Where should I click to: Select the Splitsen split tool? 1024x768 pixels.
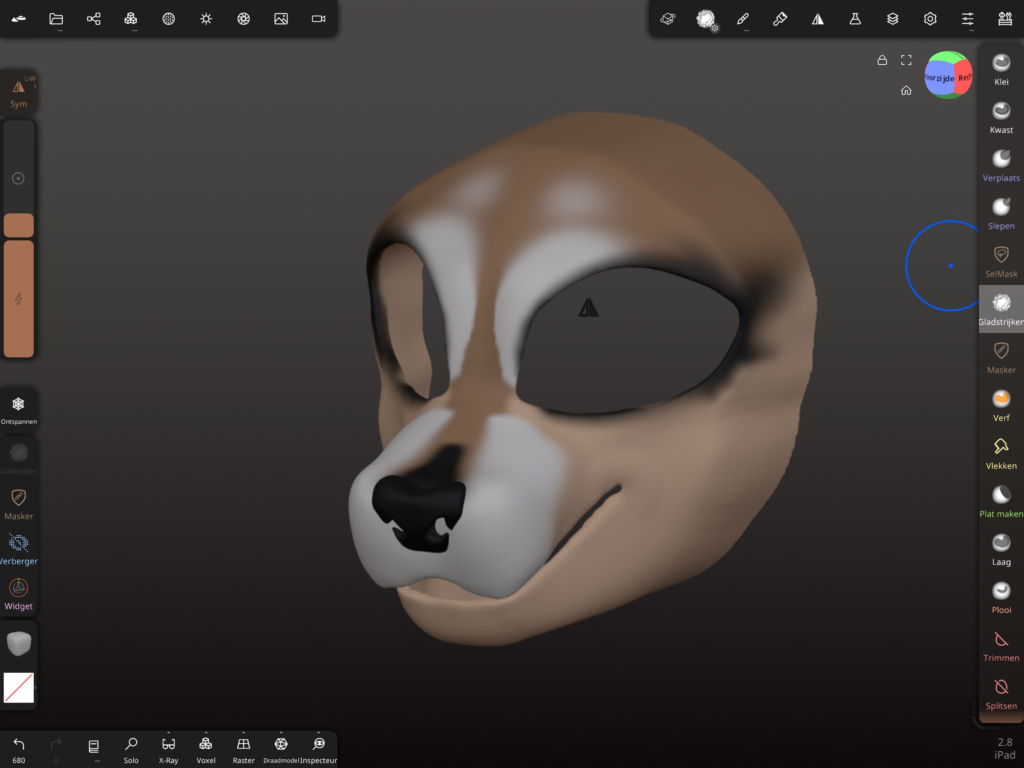pyautogui.click(x=1000, y=693)
